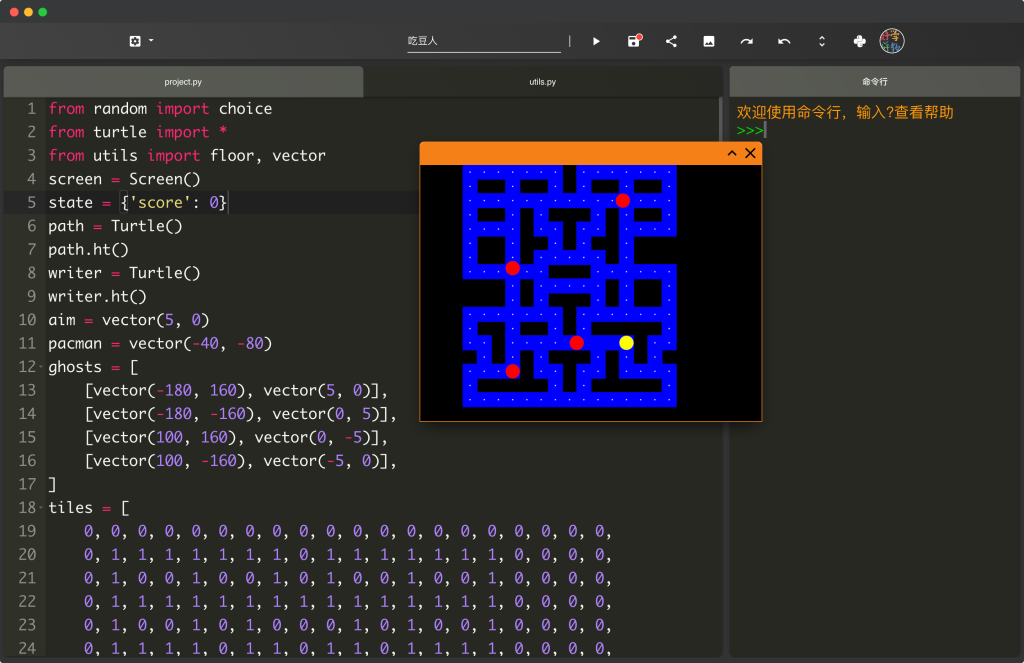The width and height of the screenshot is (1024, 663).
Task: Collapse the game window with the chevron
Action: 731,153
